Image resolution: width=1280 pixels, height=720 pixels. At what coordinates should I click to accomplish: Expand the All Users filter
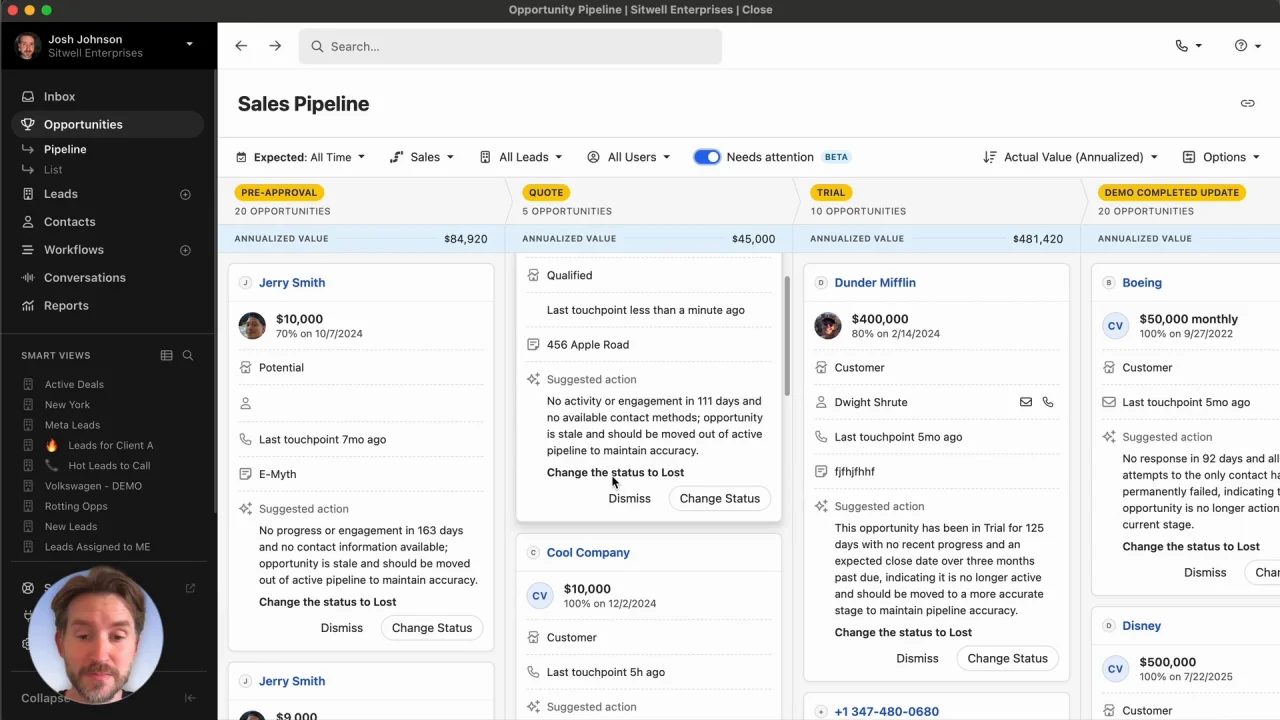[x=629, y=157]
